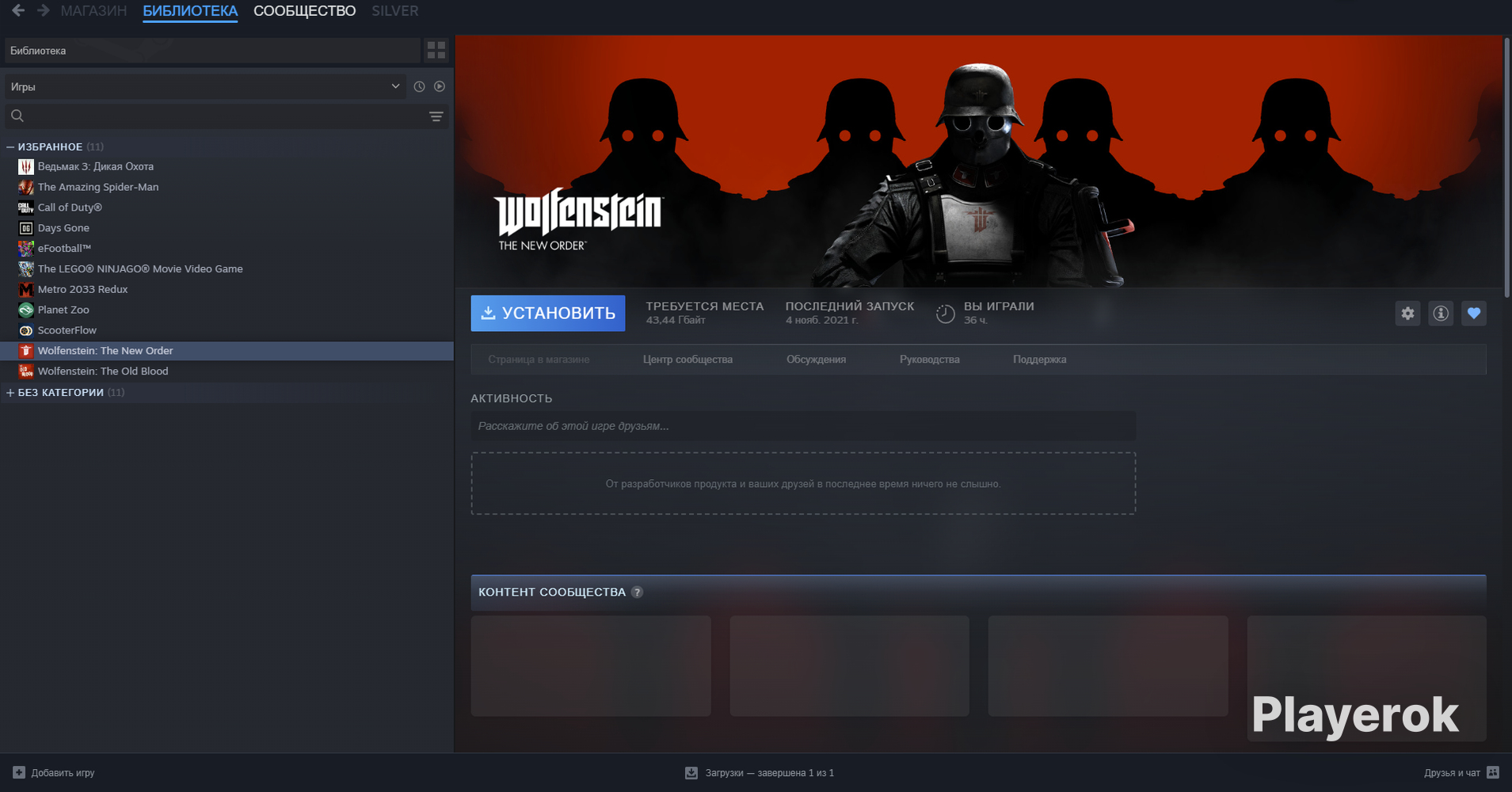The height and width of the screenshot is (792, 1512).
Task: Open friends list icon
Action: pyautogui.click(x=1493, y=772)
